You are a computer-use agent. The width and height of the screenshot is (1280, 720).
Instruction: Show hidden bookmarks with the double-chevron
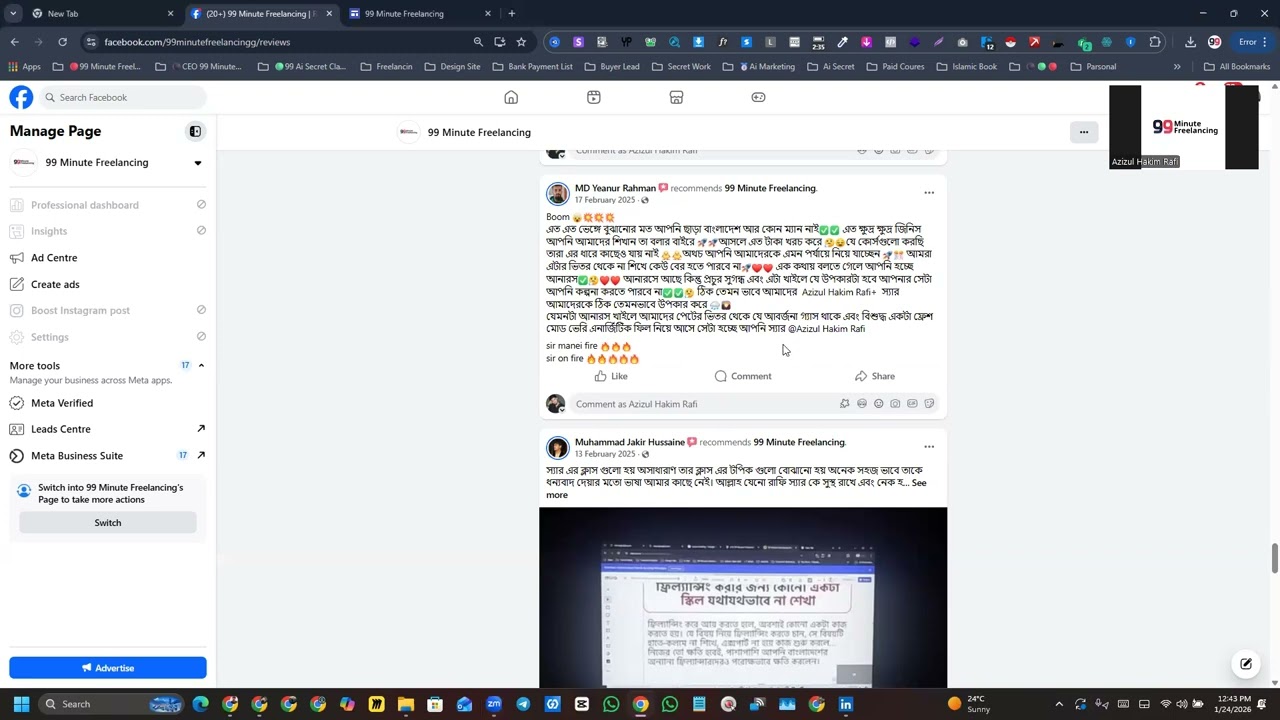point(1177,67)
